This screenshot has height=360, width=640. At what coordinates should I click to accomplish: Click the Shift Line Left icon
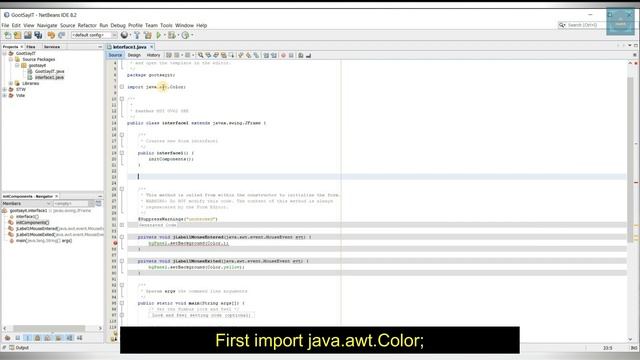(x=266, y=55)
